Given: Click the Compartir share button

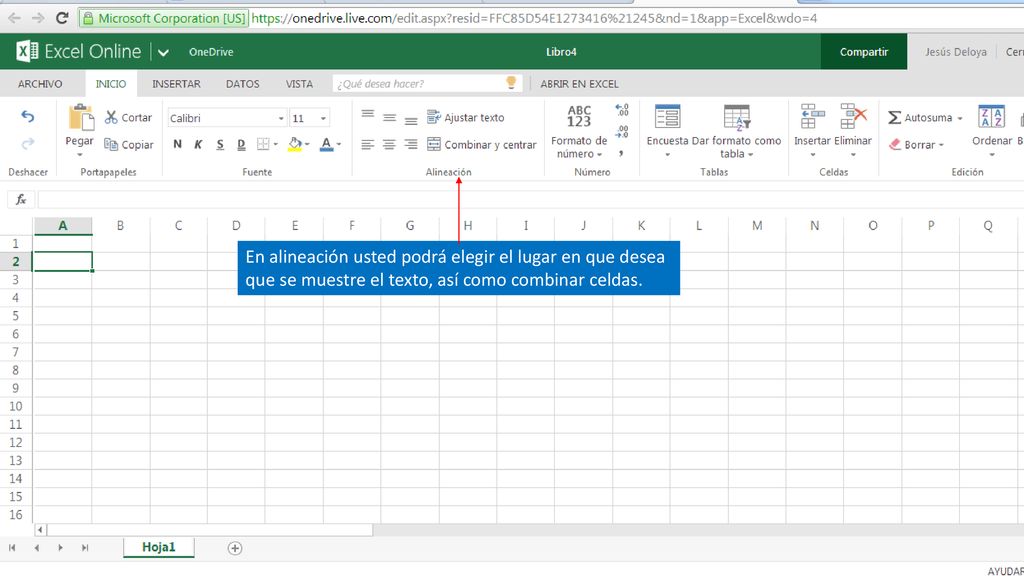Looking at the screenshot, I should pos(863,52).
